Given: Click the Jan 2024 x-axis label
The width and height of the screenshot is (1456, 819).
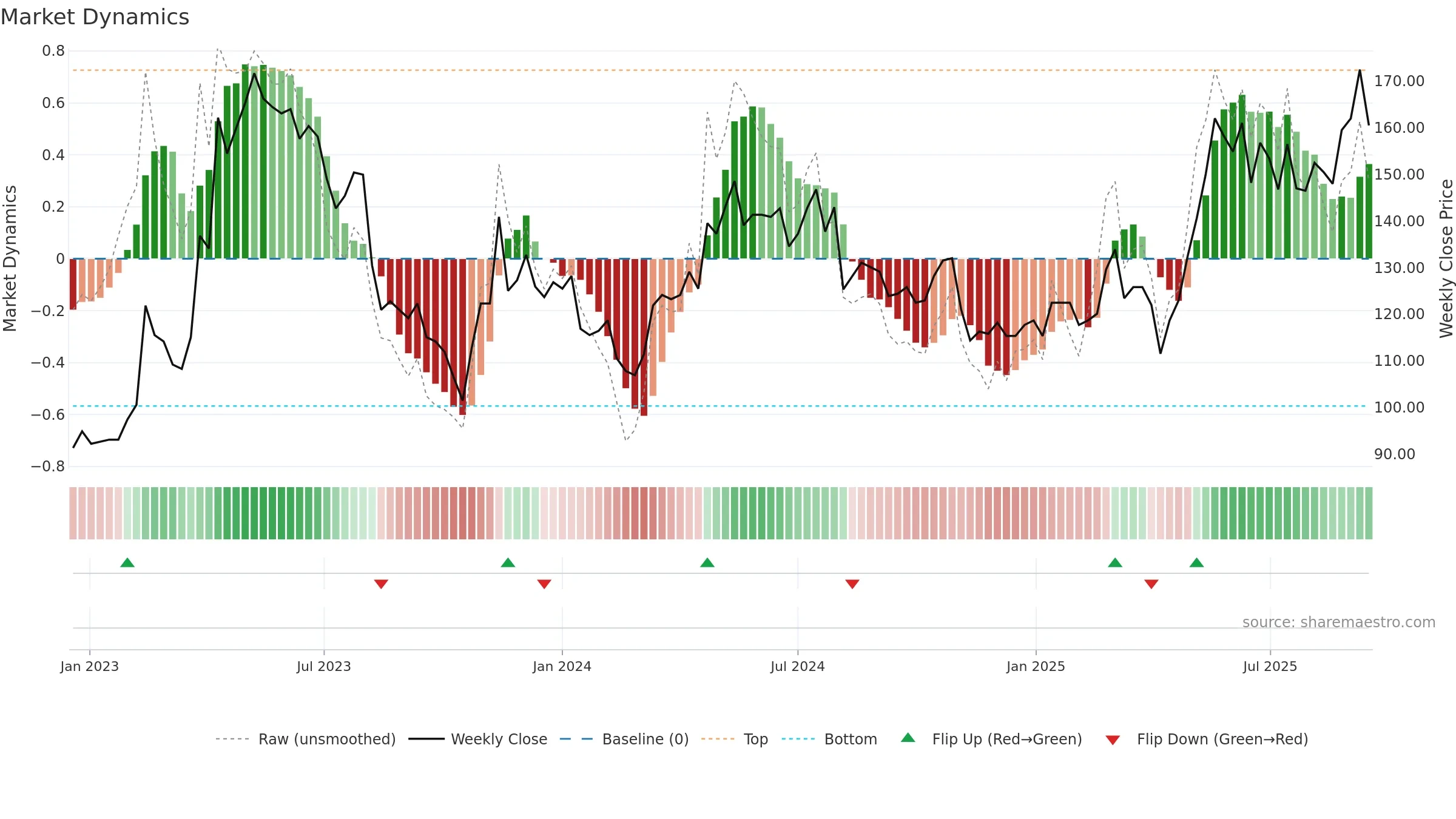Looking at the screenshot, I should pyautogui.click(x=562, y=666).
